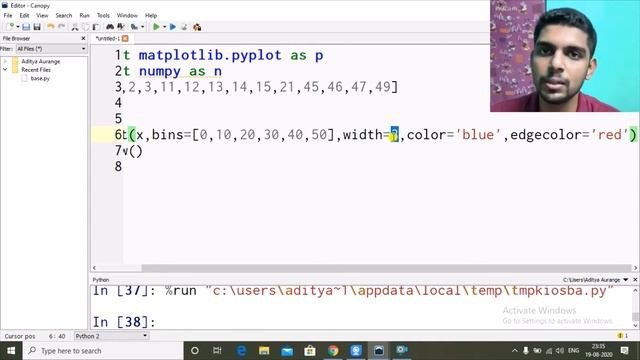
Task: Open Microsoft Store from taskbar
Action: pos(310,351)
